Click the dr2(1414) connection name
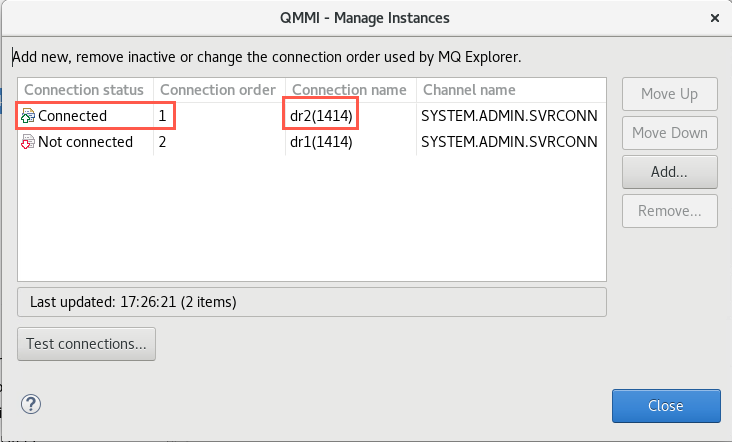Screen dimensions: 732x442 (x=321, y=116)
